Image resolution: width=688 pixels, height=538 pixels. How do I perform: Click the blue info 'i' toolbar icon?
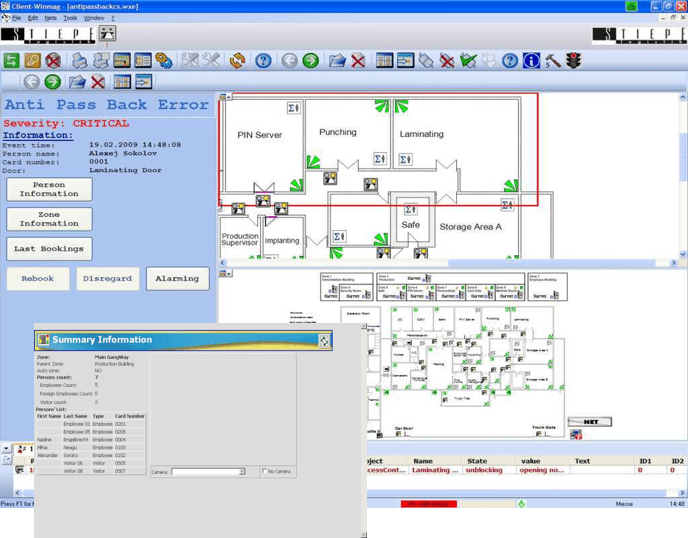[531, 61]
